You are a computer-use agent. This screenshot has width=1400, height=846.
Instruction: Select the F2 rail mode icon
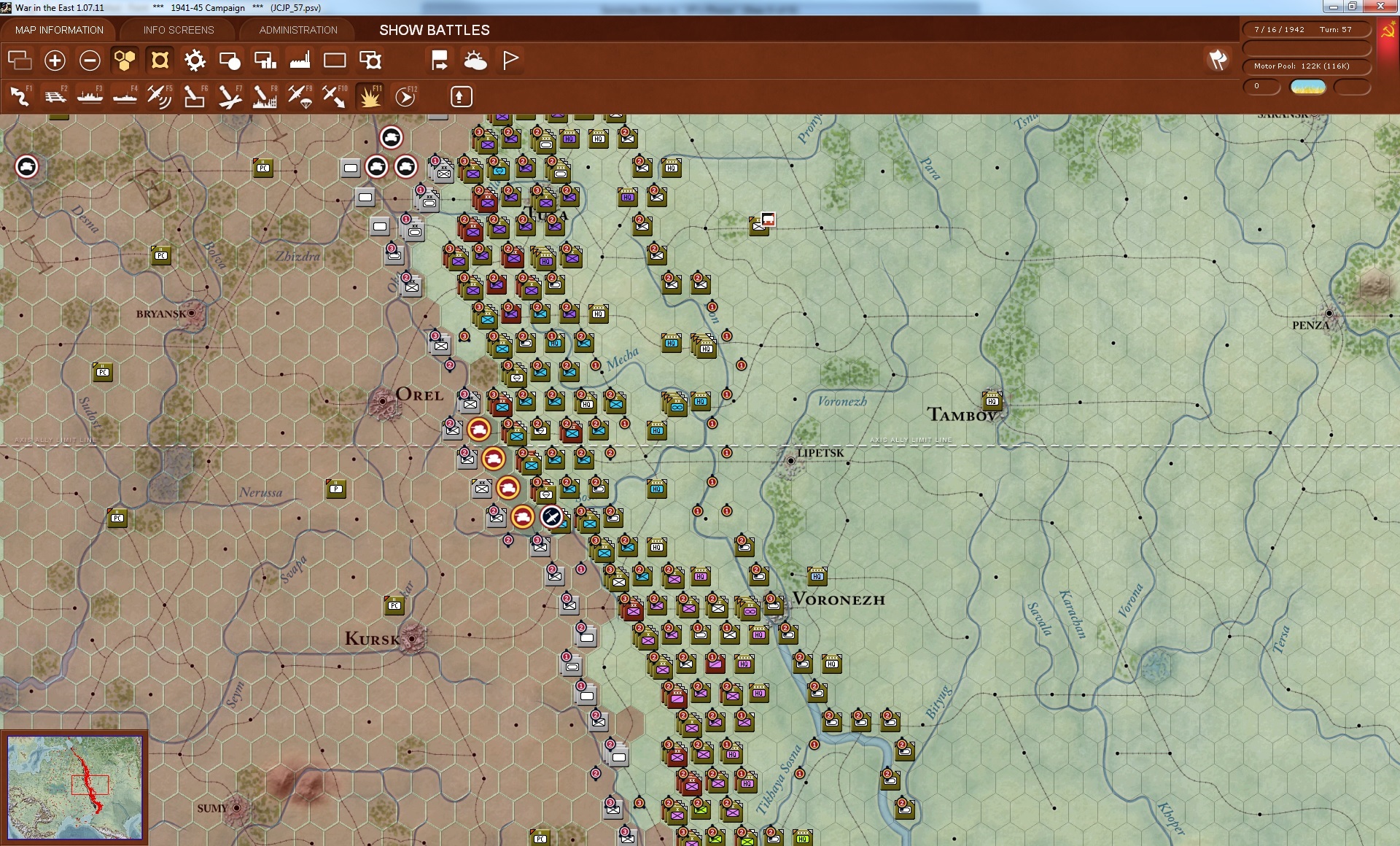point(55,96)
